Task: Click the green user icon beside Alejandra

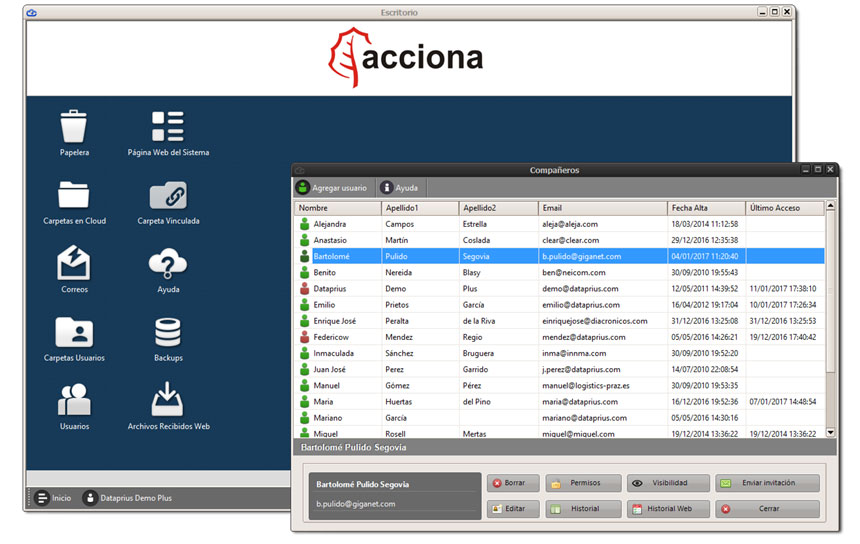Action: tap(304, 224)
